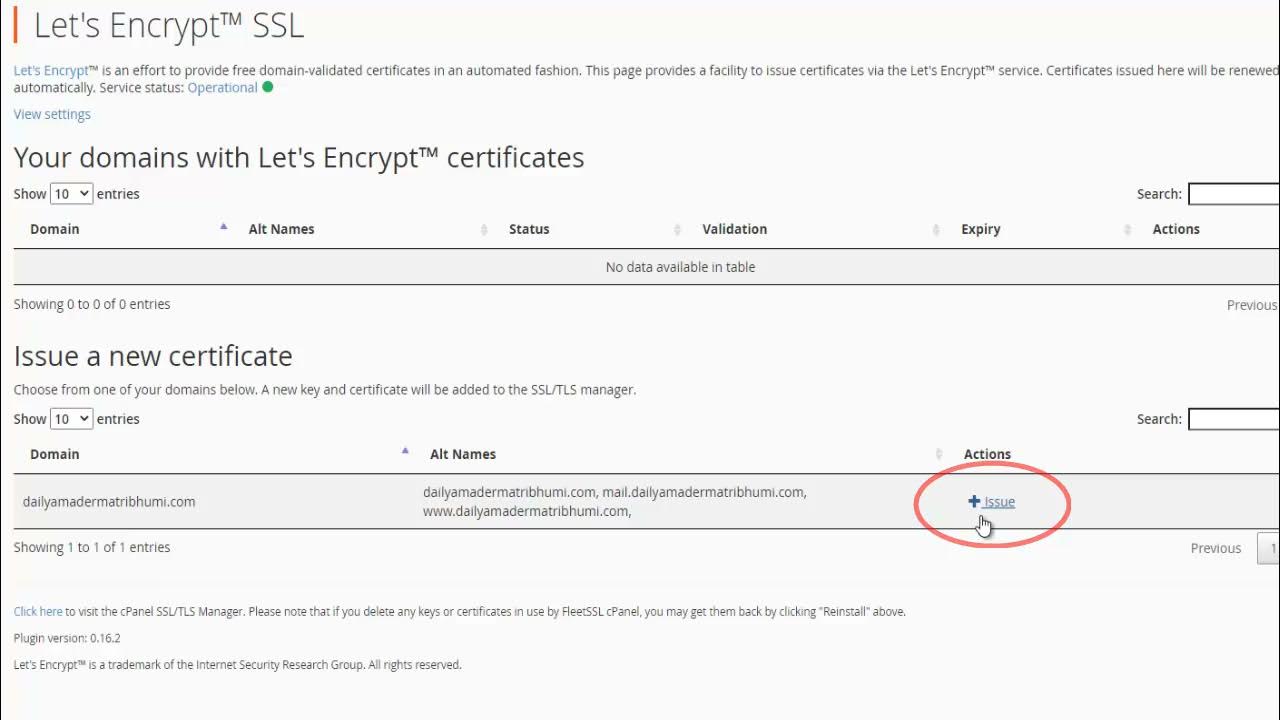Sort certificates by Expiry column

pos(1127,229)
